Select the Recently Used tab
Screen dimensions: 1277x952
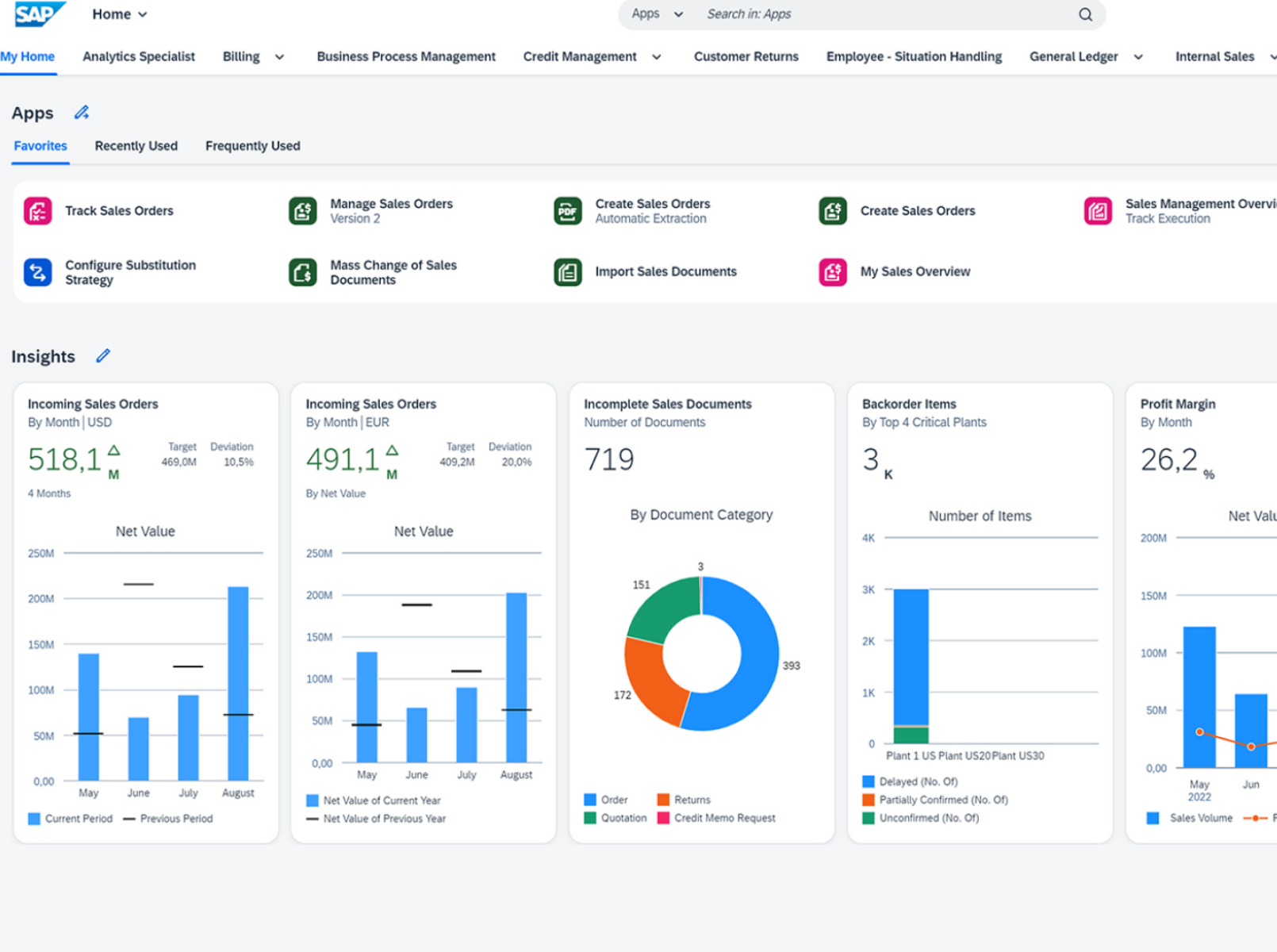click(x=136, y=146)
